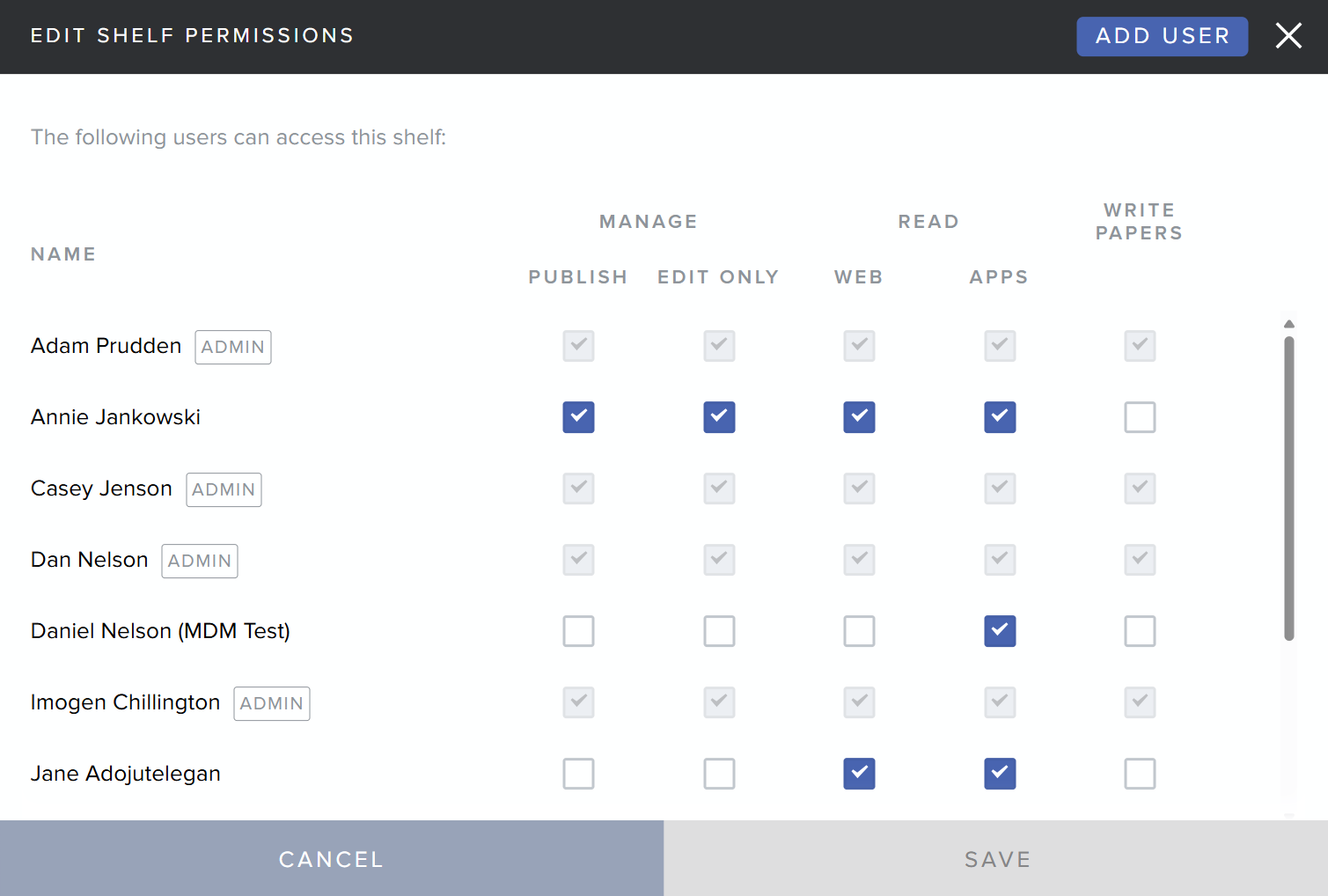This screenshot has width=1328, height=896.
Task: Disable Web read for Annie Jankowski
Action: click(859, 417)
